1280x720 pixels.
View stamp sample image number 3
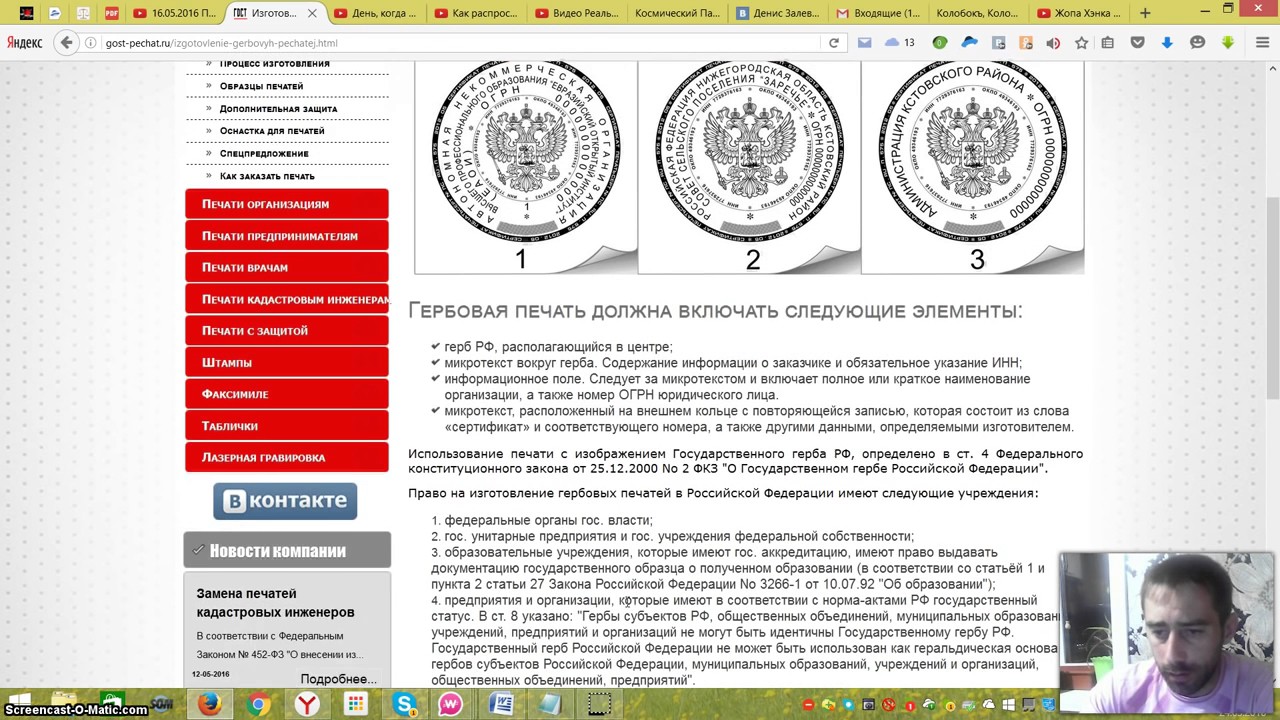pos(973,166)
